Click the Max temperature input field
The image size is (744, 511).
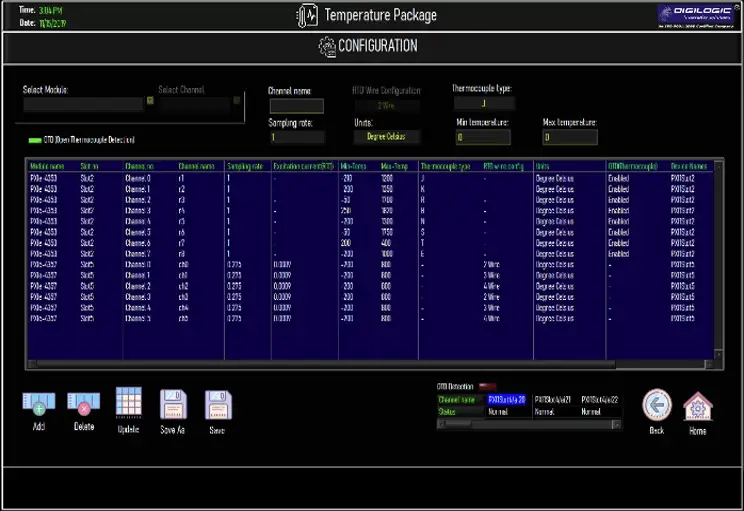(570, 137)
